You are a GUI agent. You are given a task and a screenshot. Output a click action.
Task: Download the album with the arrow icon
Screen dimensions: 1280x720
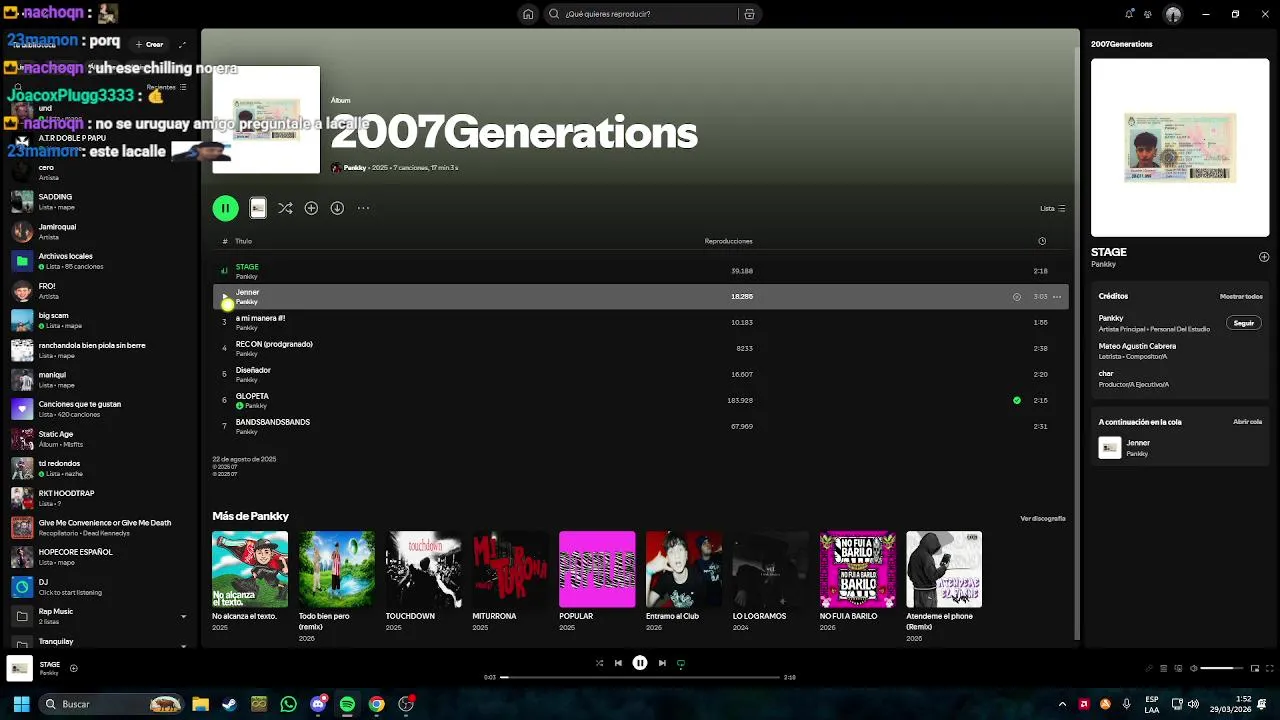coord(337,208)
